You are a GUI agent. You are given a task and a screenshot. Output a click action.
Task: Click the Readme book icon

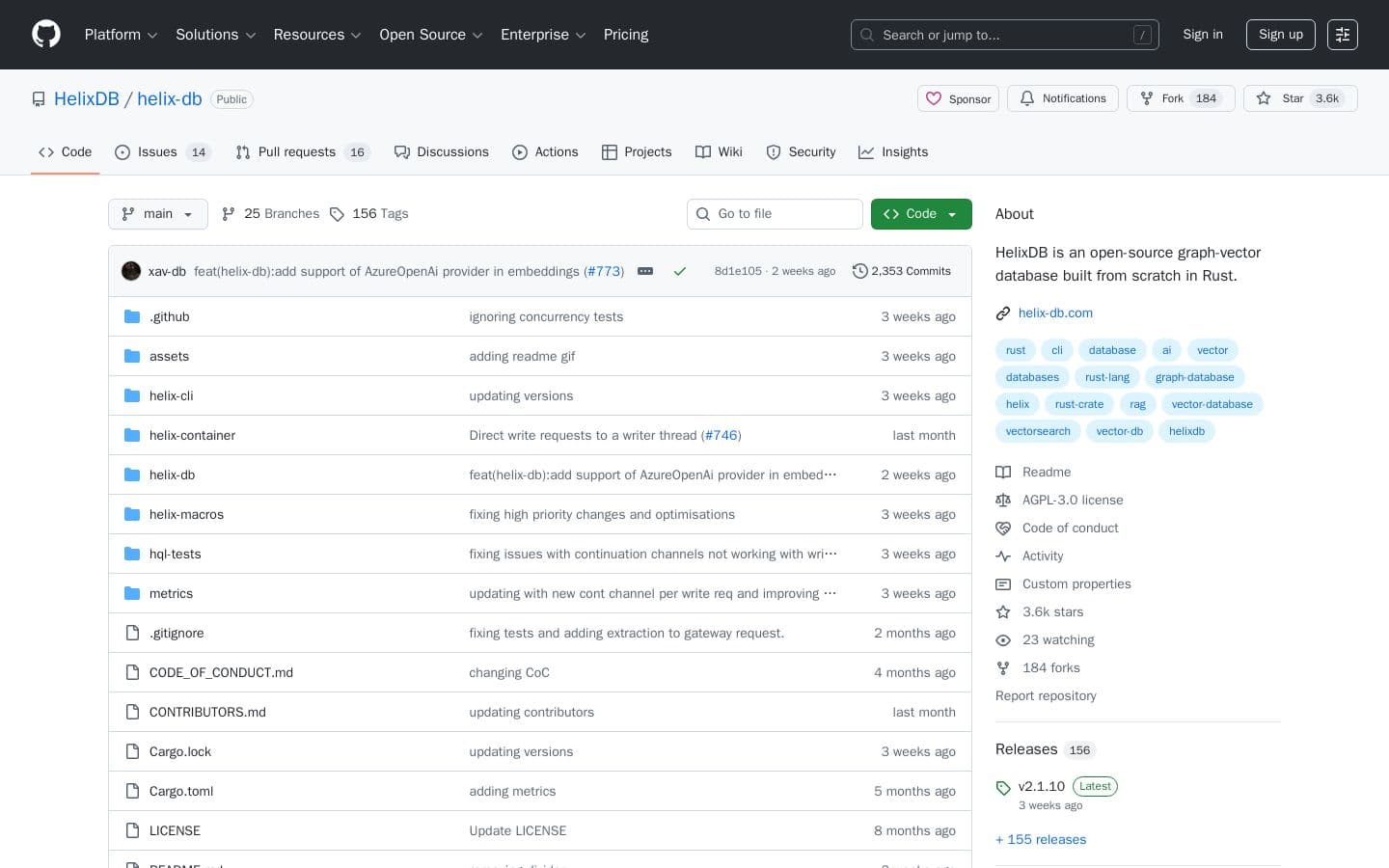(1003, 472)
